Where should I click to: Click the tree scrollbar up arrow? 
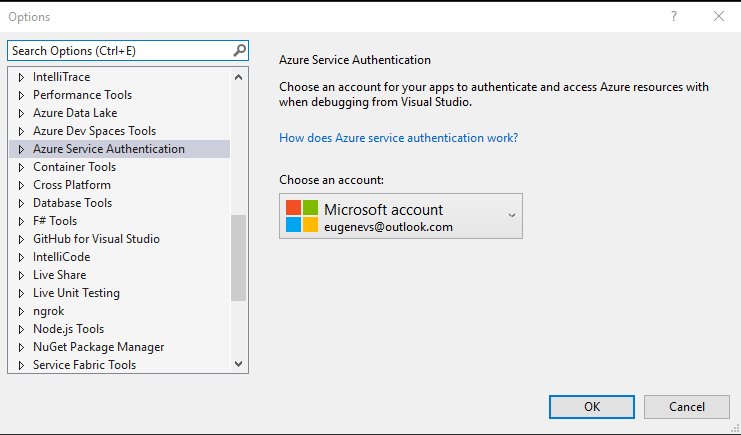239,77
